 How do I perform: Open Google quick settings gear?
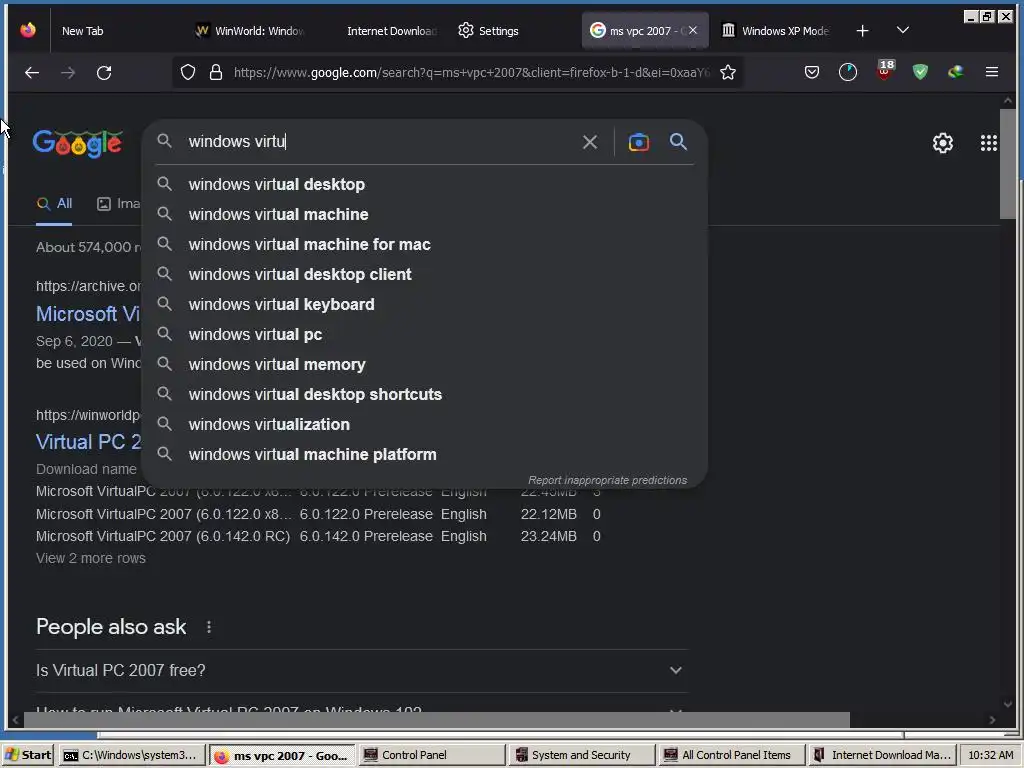(942, 143)
